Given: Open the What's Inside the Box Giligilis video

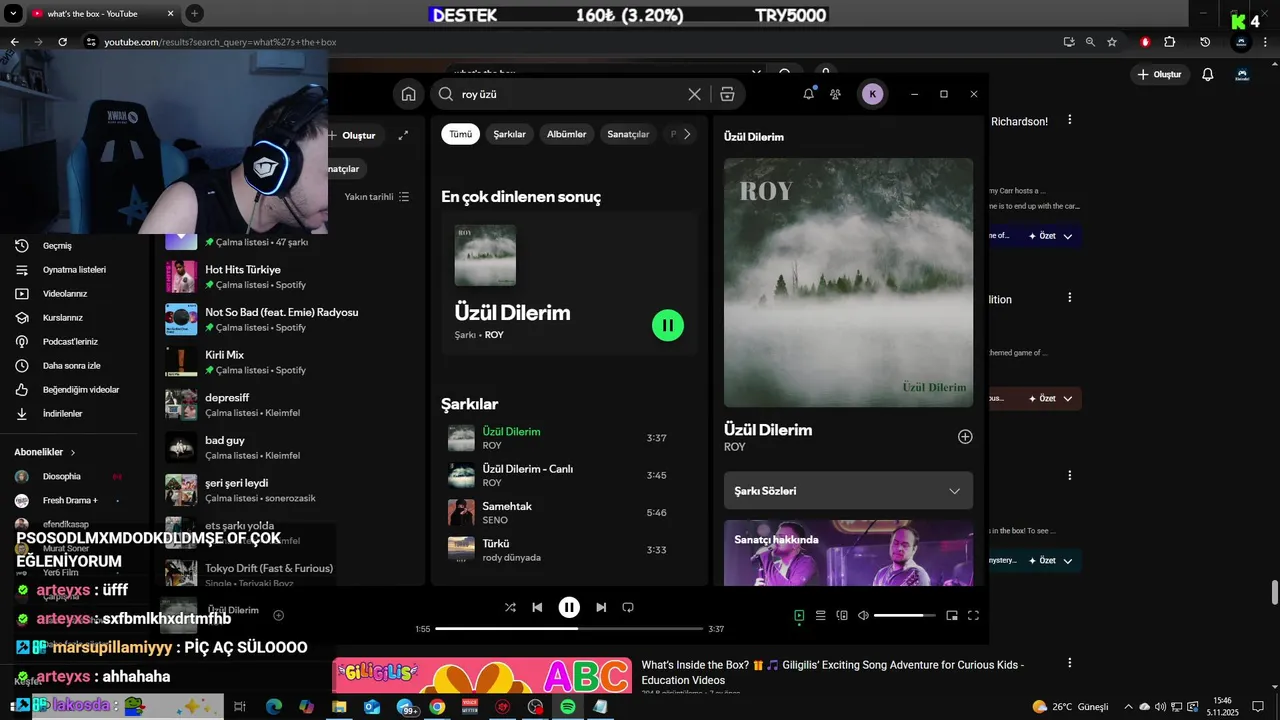Looking at the screenshot, I should [x=832, y=672].
